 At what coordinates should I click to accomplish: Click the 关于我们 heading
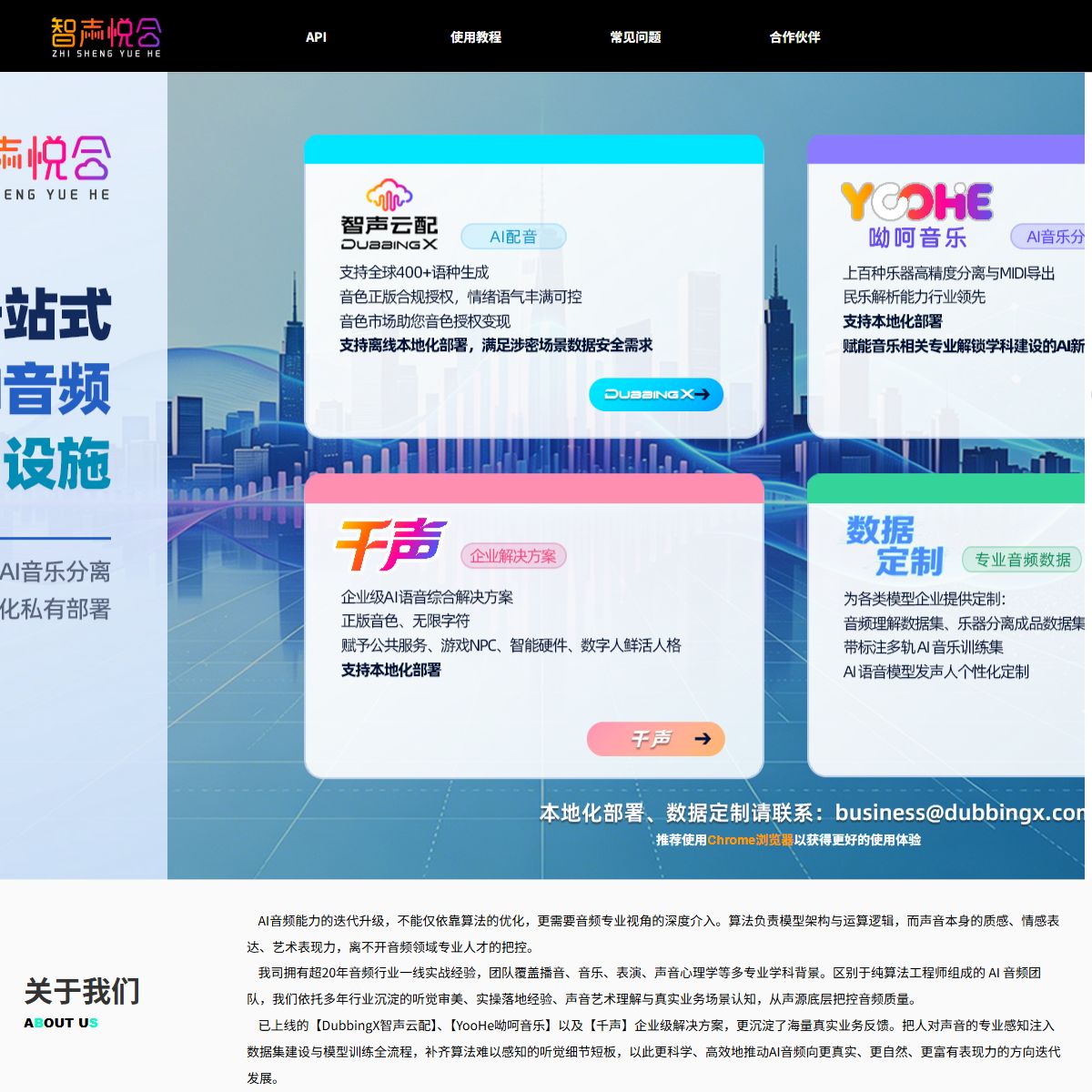pos(82,991)
